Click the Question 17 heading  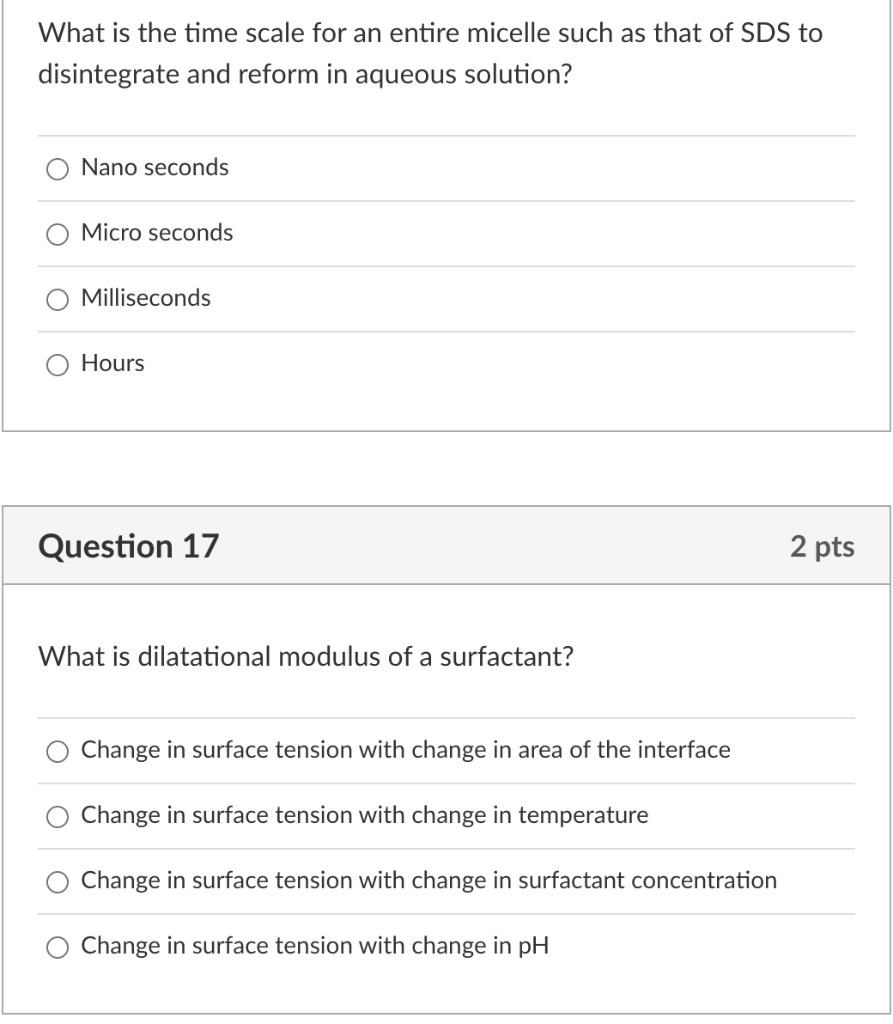(x=128, y=546)
